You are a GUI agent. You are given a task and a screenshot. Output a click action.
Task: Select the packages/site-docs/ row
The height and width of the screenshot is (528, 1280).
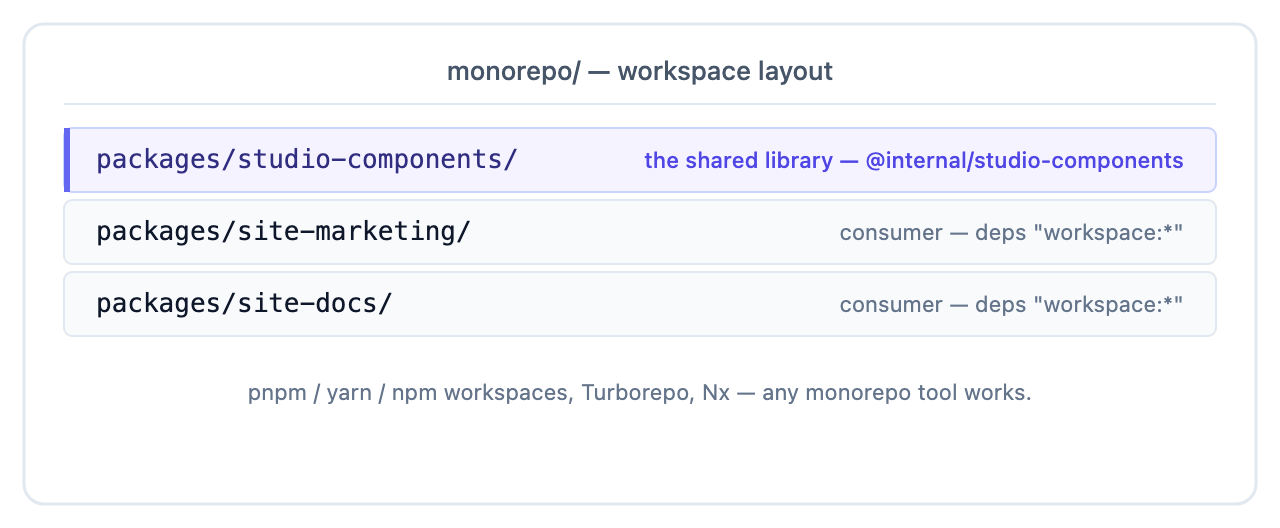point(640,304)
